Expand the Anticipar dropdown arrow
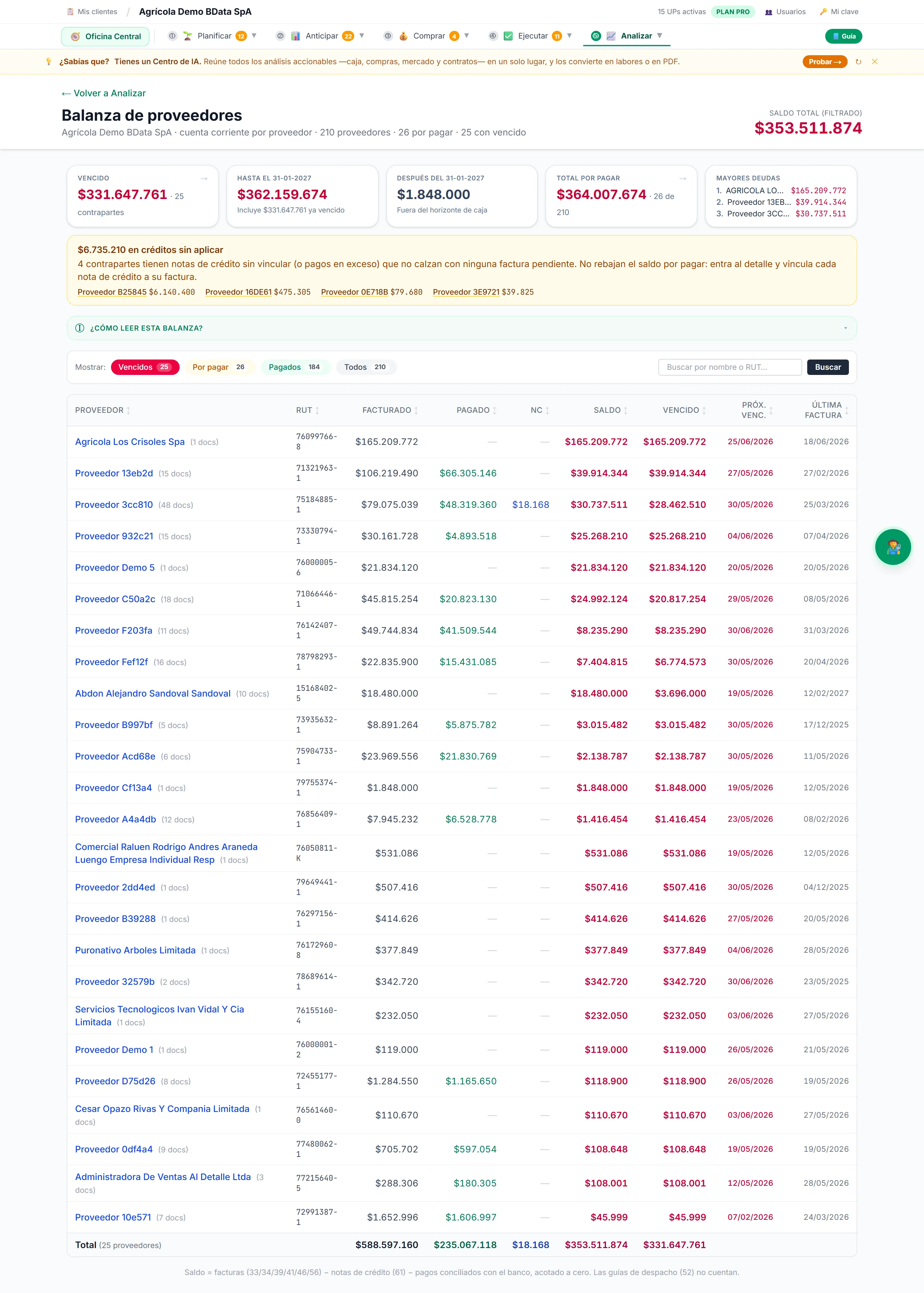This screenshot has width=924, height=1293. [x=362, y=36]
